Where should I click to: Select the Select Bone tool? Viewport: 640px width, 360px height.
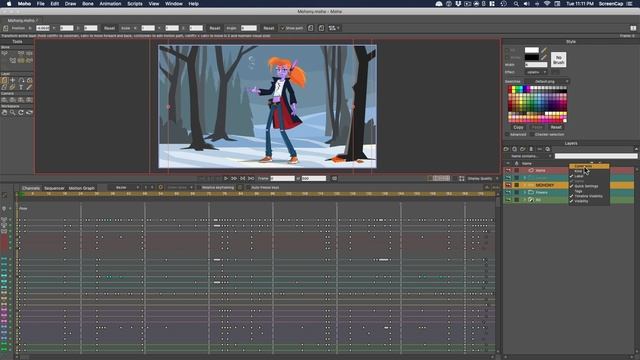tap(4, 53)
